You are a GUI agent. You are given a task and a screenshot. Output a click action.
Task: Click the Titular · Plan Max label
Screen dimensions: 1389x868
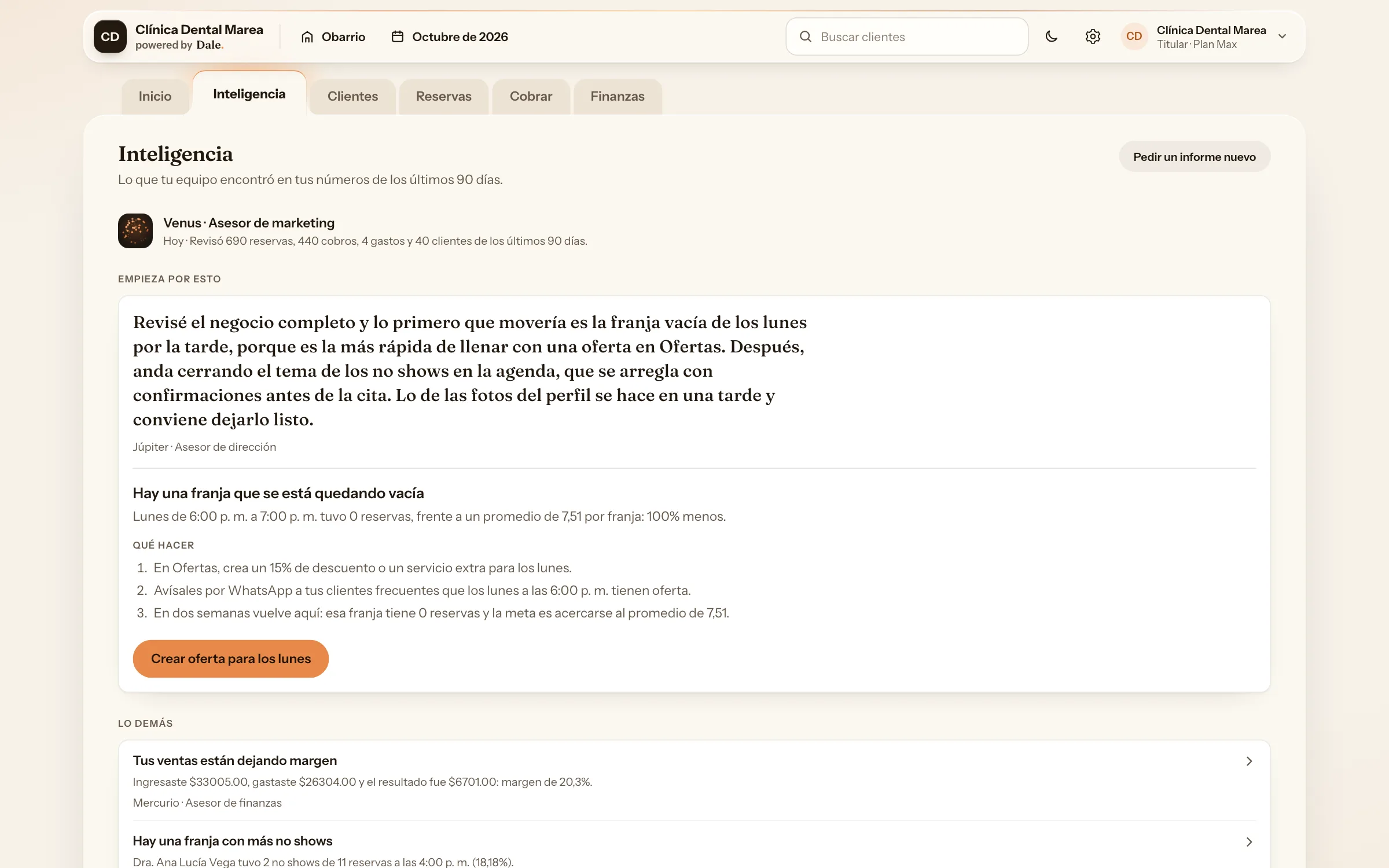(x=1197, y=45)
